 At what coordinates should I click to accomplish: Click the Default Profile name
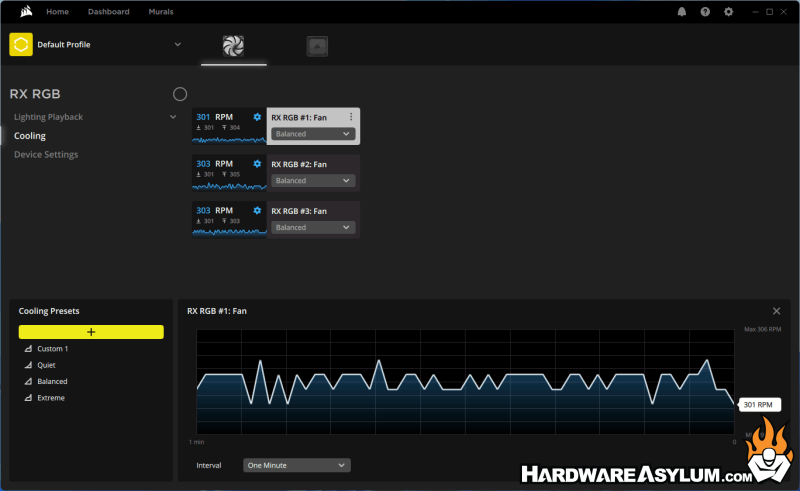click(64, 44)
